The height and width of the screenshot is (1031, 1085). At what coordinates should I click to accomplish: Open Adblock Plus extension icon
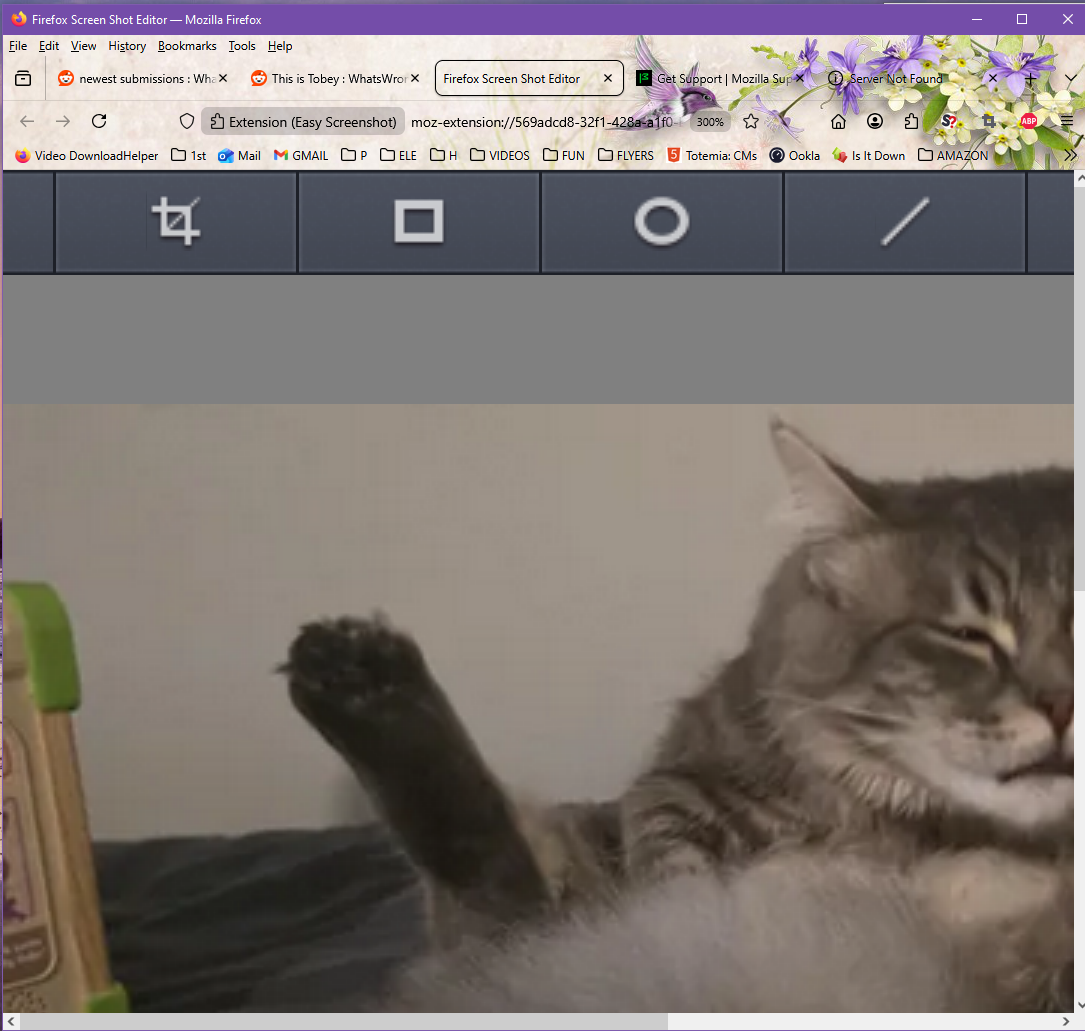coord(1028,121)
